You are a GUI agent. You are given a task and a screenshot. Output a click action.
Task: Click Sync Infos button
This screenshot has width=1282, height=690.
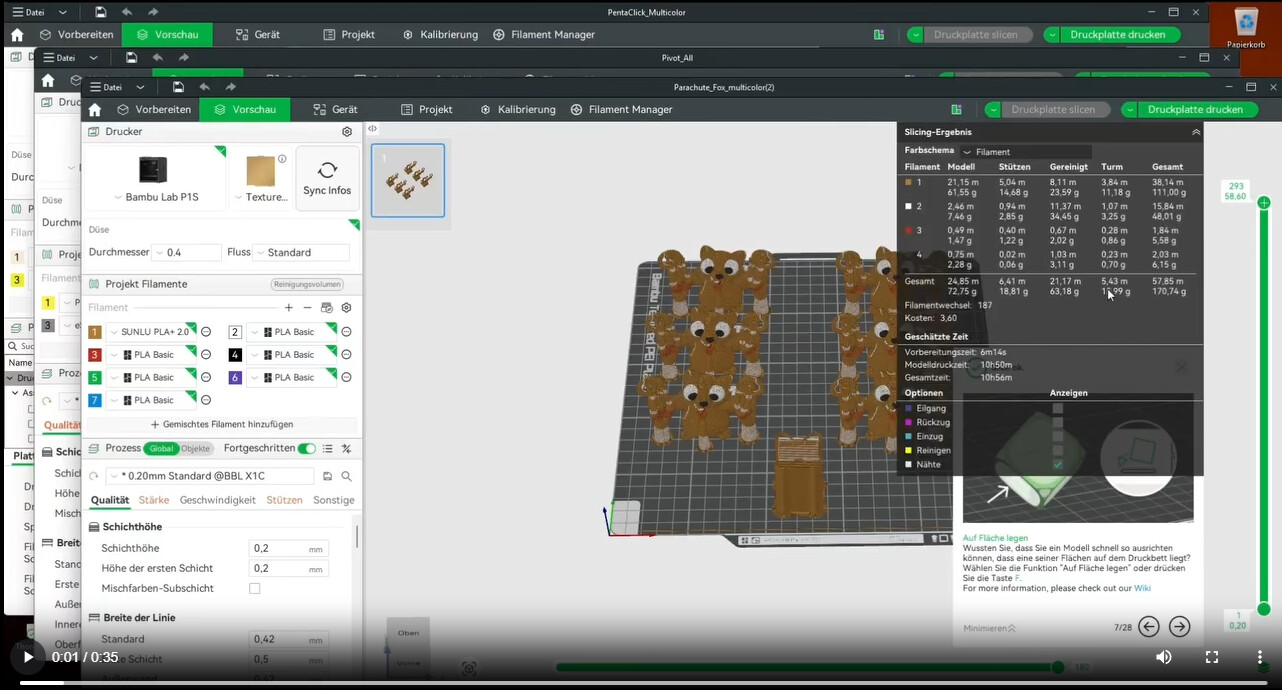pyautogui.click(x=327, y=178)
